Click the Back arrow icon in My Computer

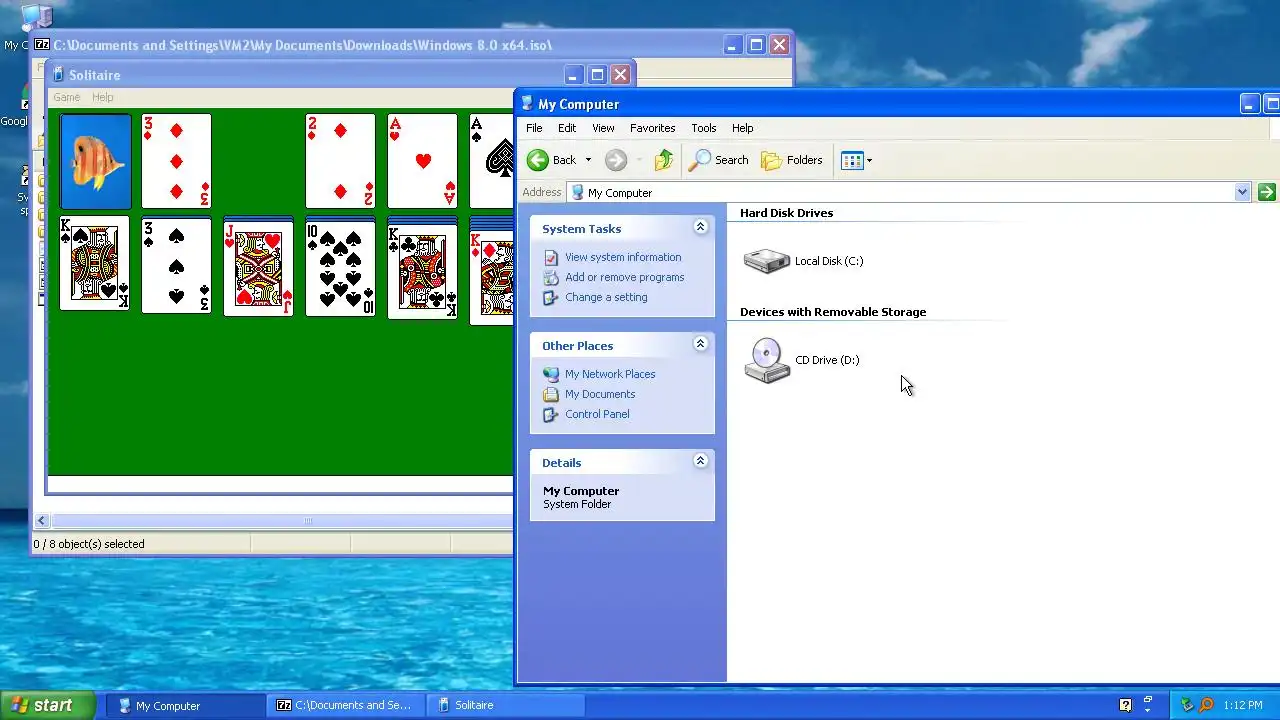pos(538,160)
